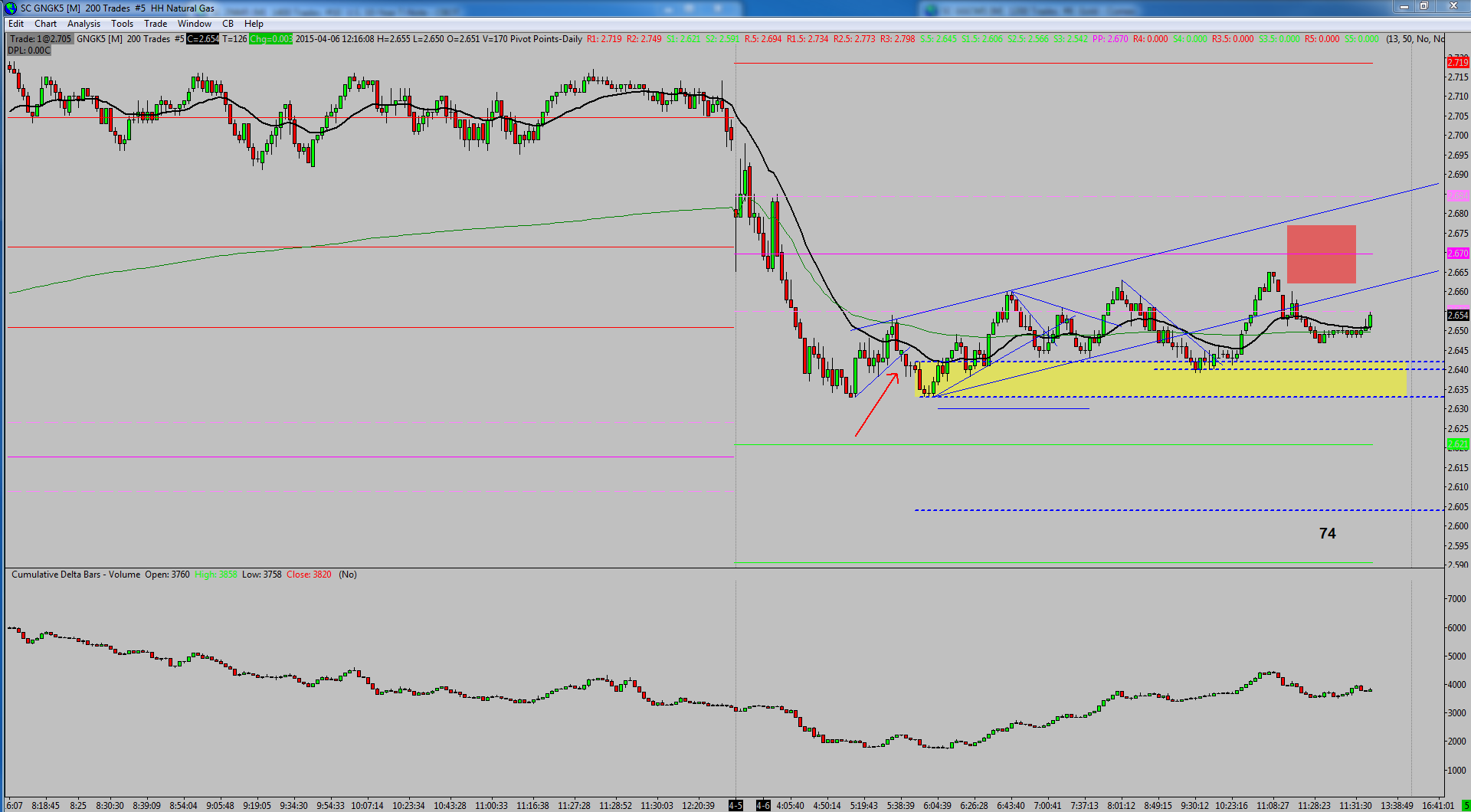Click the 9:30:12 time label
The height and width of the screenshot is (812, 1471).
[x=1194, y=806]
